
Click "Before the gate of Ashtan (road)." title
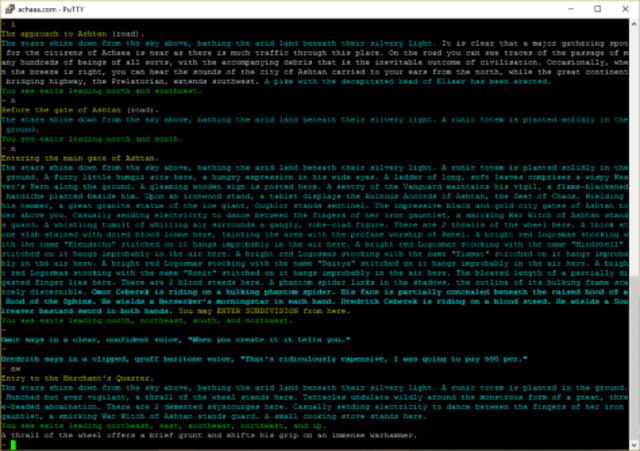80,110
